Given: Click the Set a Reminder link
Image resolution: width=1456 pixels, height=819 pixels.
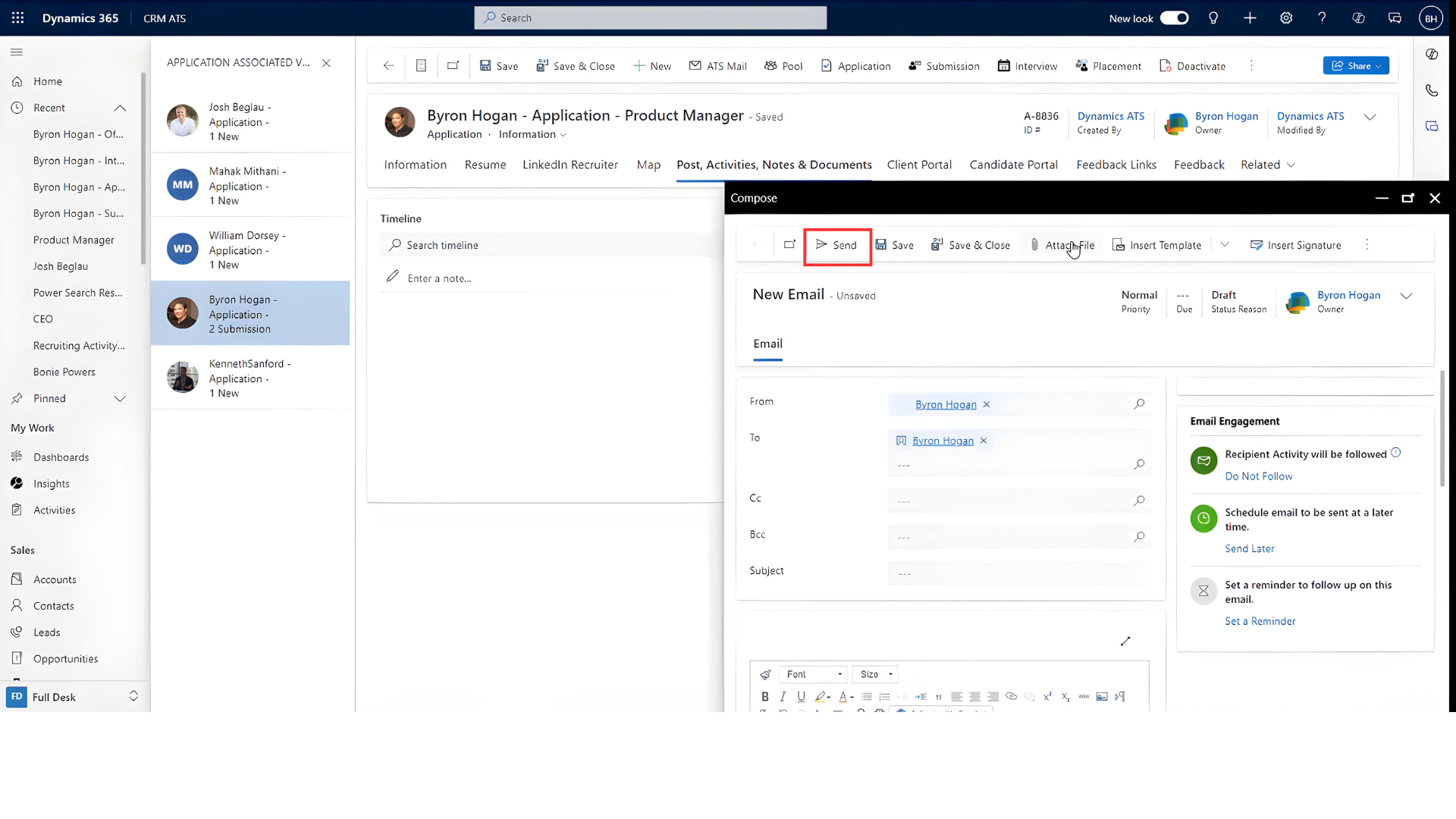Looking at the screenshot, I should [1260, 622].
